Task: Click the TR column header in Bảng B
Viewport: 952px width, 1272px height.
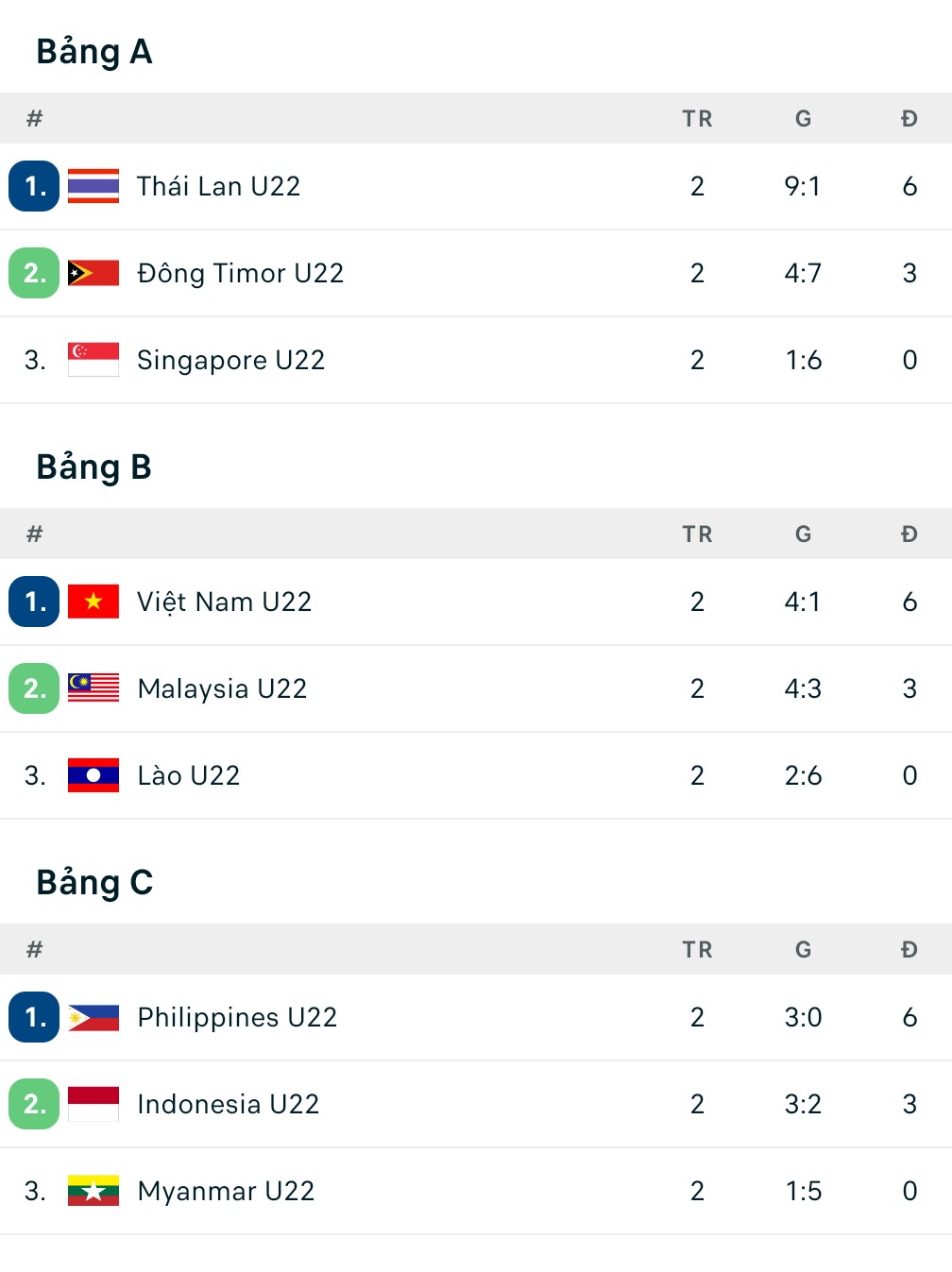Action: [x=697, y=534]
